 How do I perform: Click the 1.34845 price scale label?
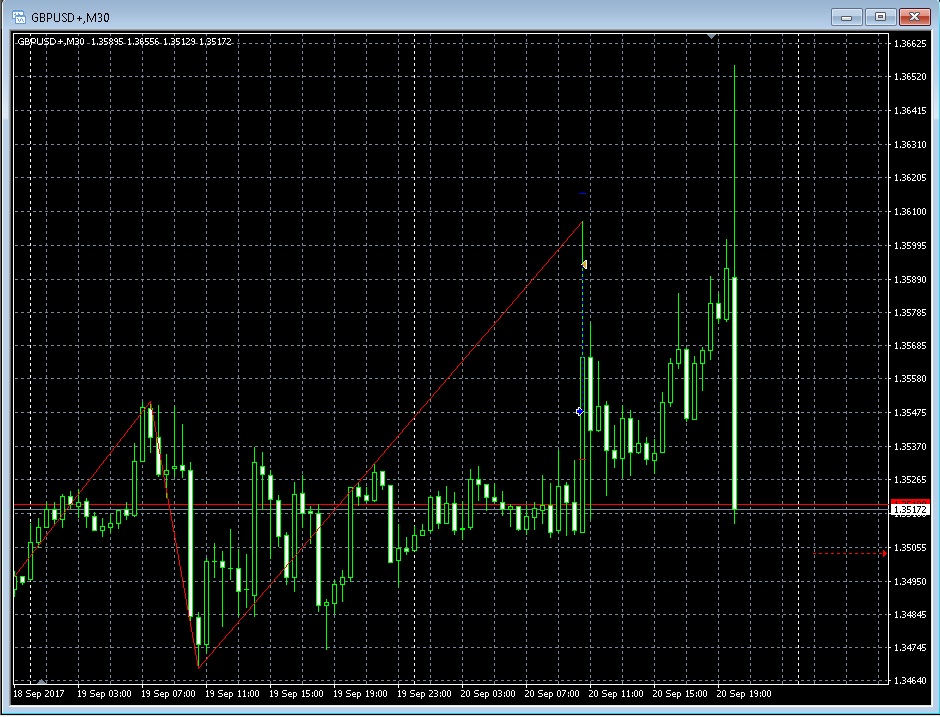coord(909,614)
